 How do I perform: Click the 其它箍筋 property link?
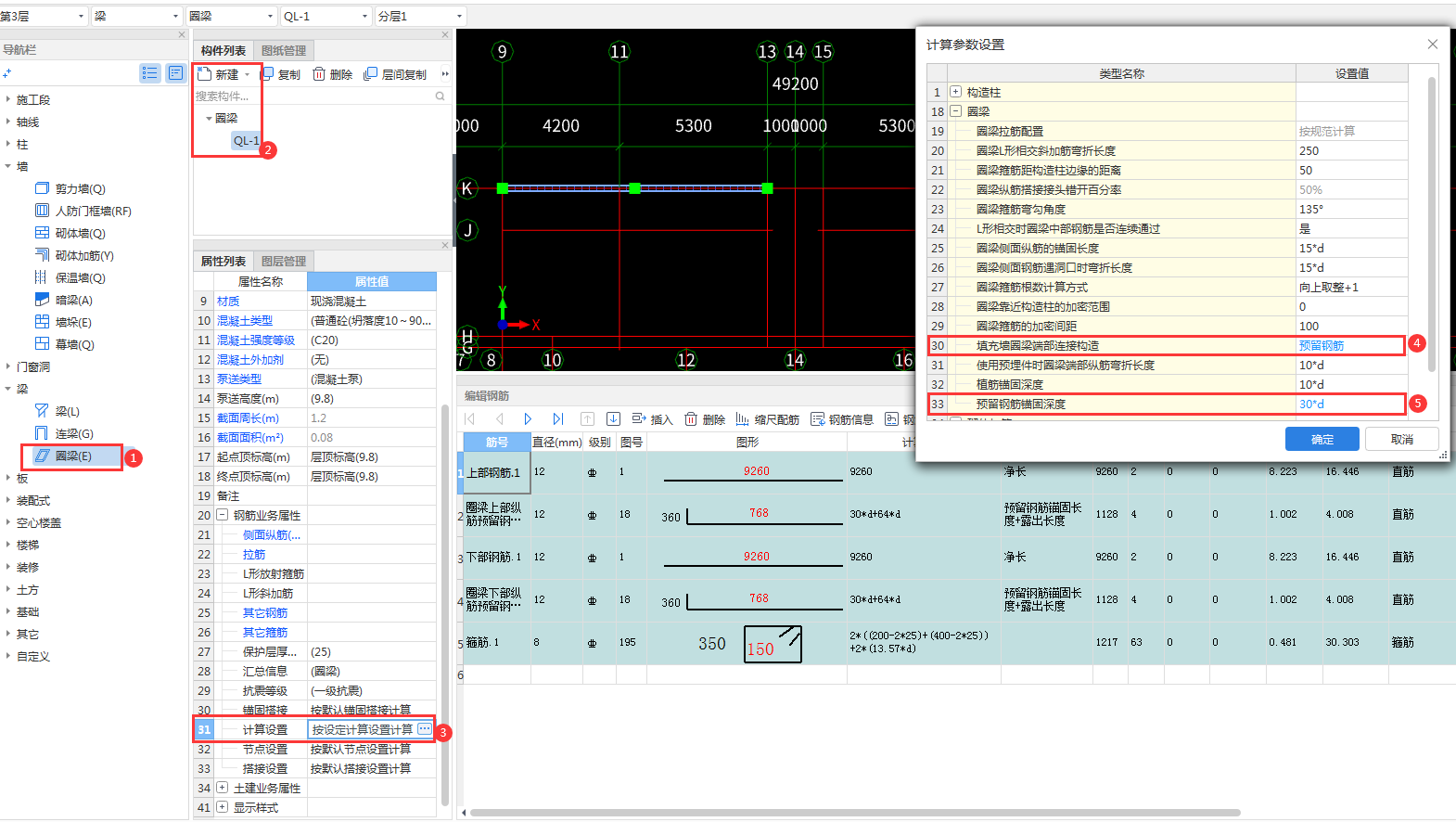pyautogui.click(x=265, y=633)
